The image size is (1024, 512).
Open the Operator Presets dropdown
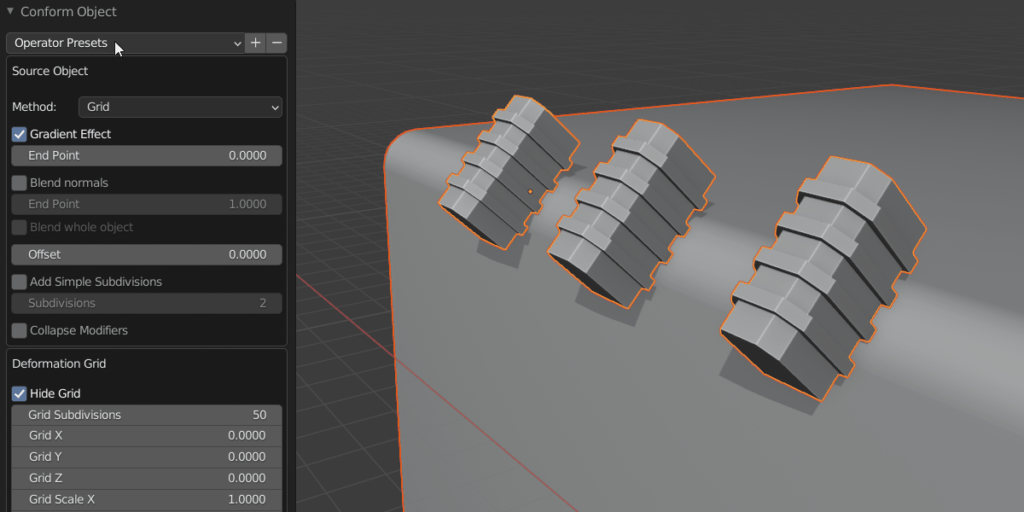click(x=126, y=43)
